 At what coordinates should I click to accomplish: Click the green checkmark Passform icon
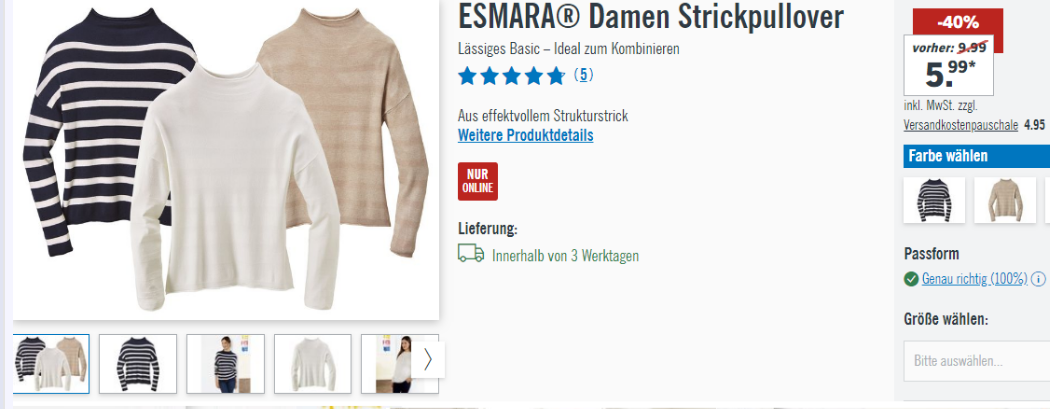coord(911,278)
